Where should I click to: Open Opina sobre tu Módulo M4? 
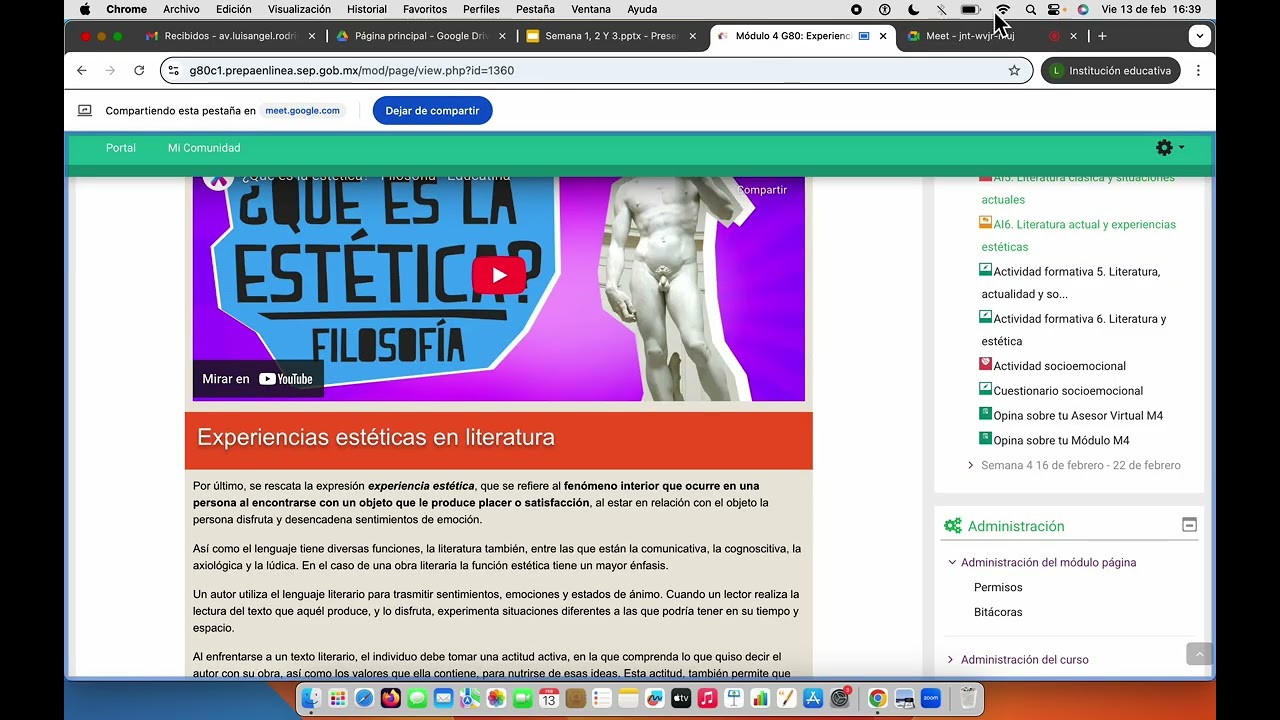tap(1061, 441)
